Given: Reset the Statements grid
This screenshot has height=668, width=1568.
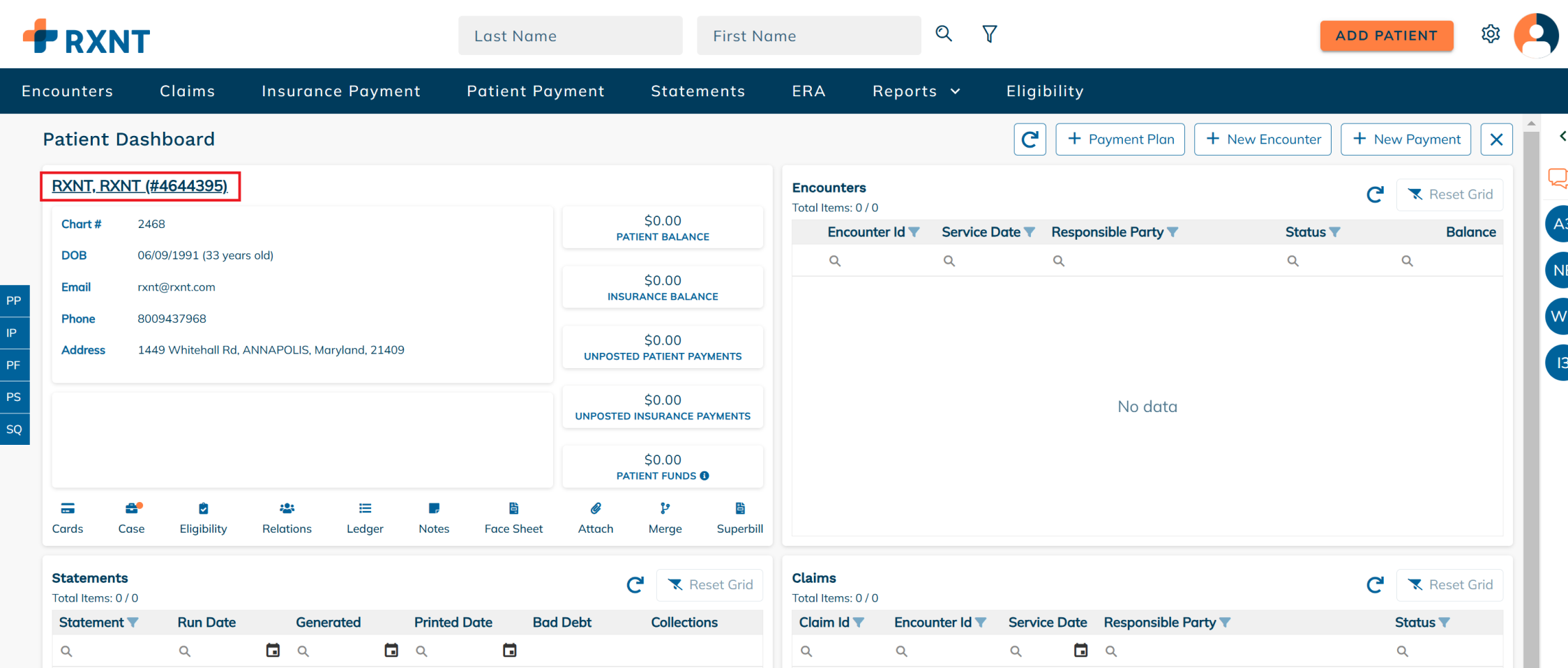Looking at the screenshot, I should pos(709,585).
